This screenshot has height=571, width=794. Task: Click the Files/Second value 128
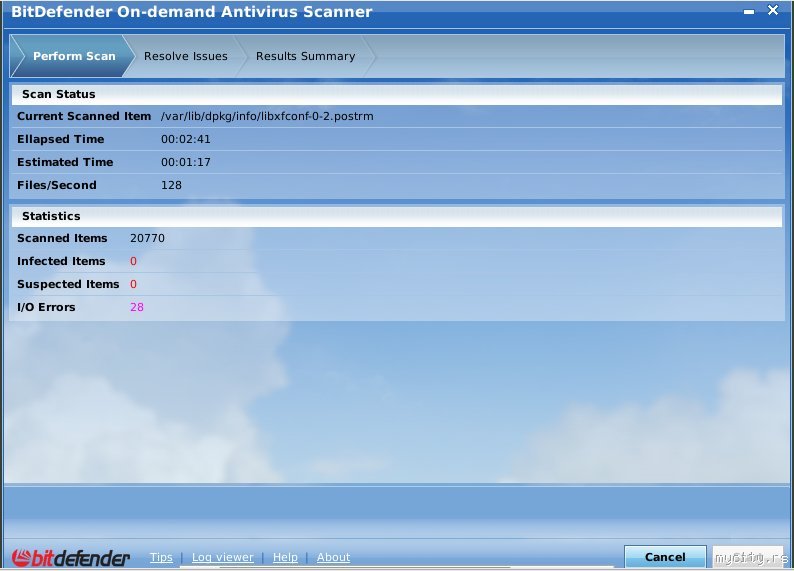click(171, 185)
